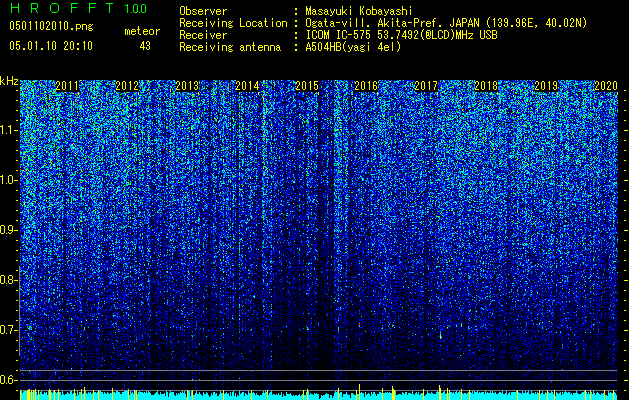This screenshot has height=400, width=629.
Task: Click the 2013 time marker
Action: [187, 86]
